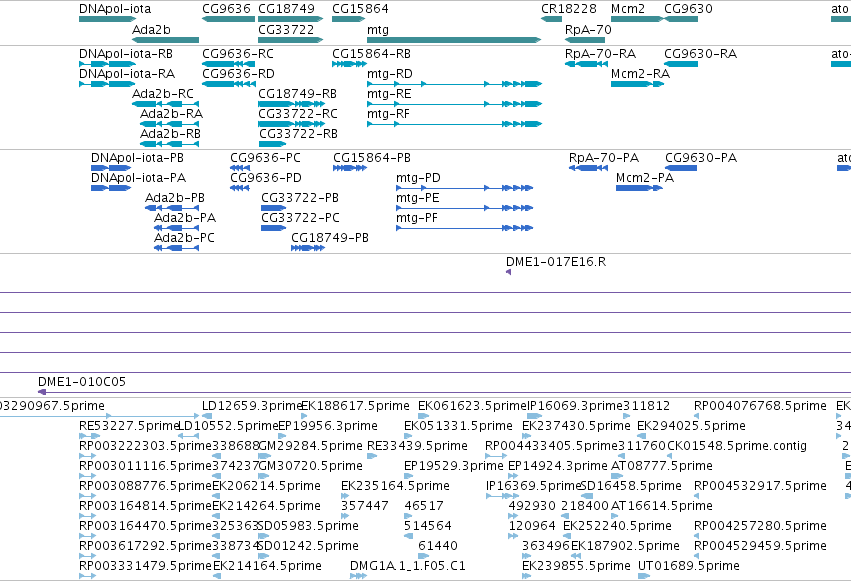This screenshot has height=581, width=851.
Task: Select the CG15864 gene label
Action: pos(360,9)
